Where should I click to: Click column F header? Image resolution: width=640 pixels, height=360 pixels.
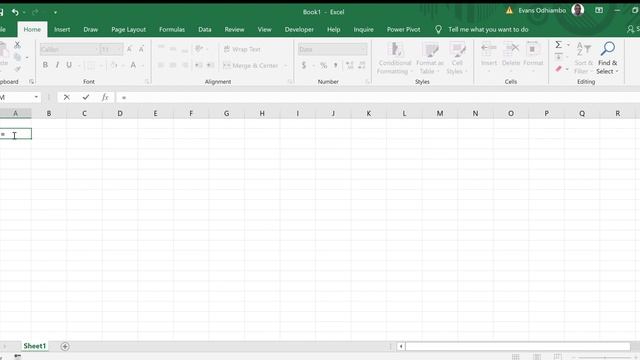coord(191,113)
